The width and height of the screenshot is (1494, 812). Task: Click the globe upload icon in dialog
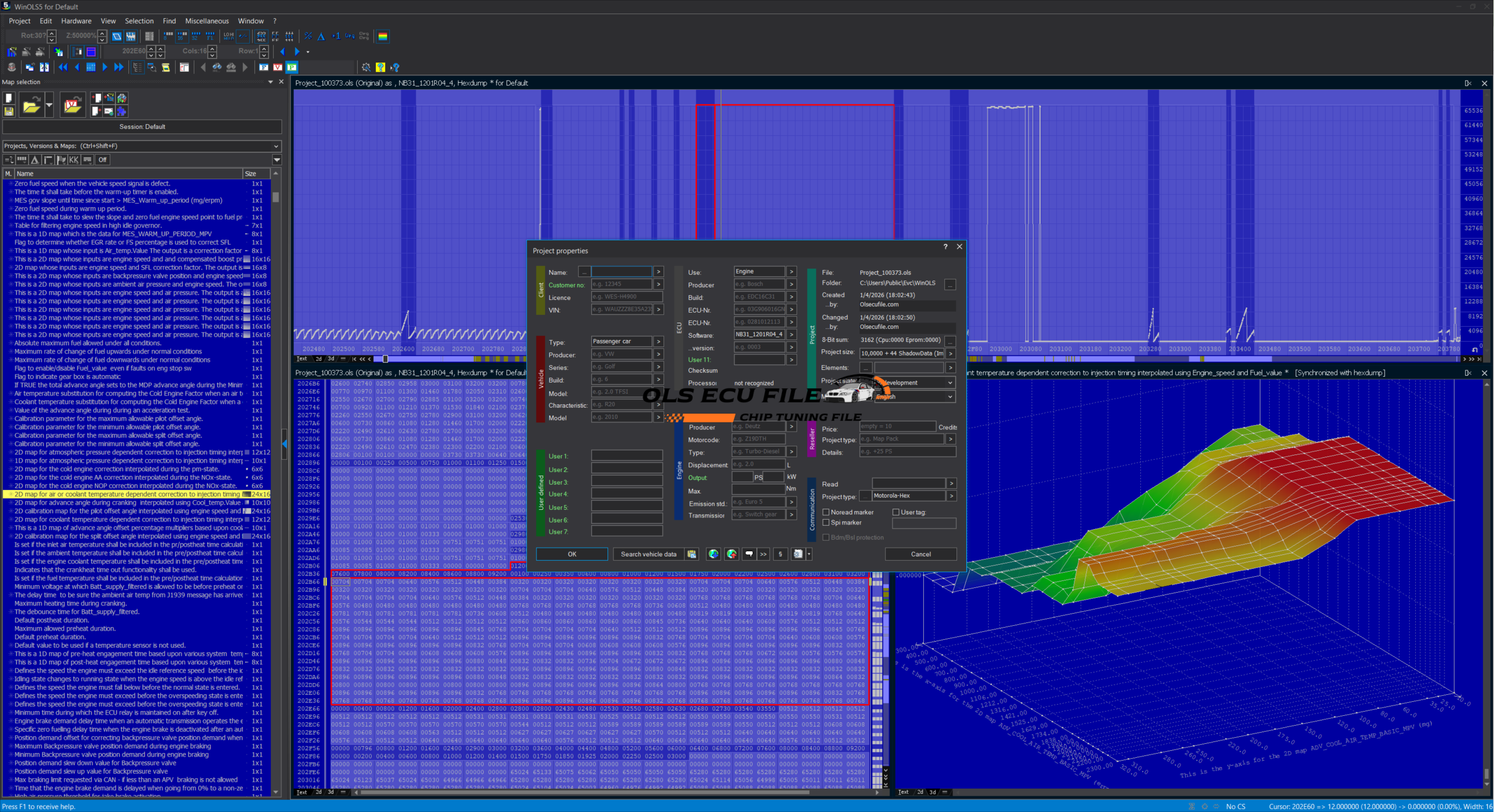732,554
